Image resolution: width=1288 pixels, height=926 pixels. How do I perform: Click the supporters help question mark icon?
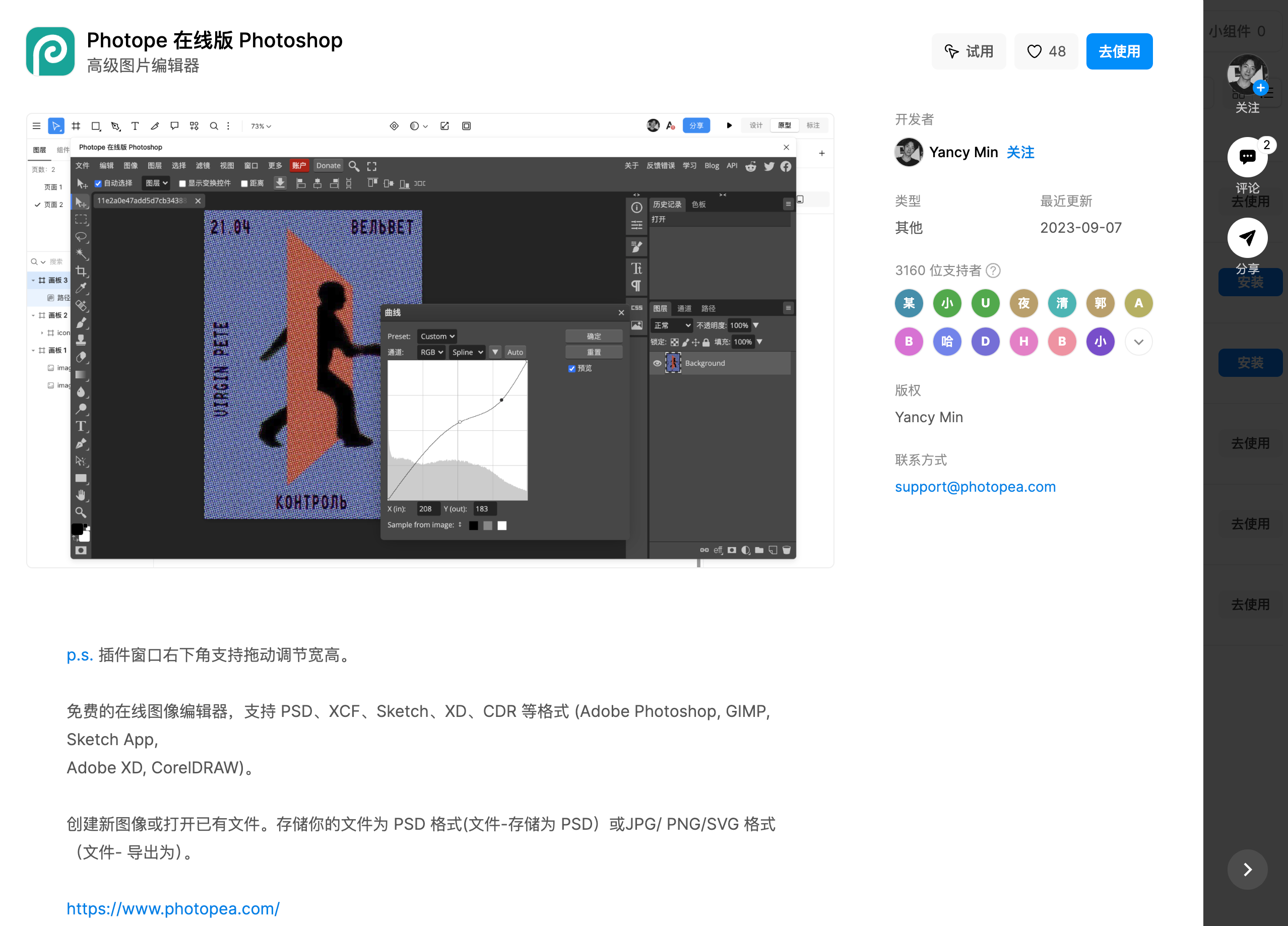993,271
